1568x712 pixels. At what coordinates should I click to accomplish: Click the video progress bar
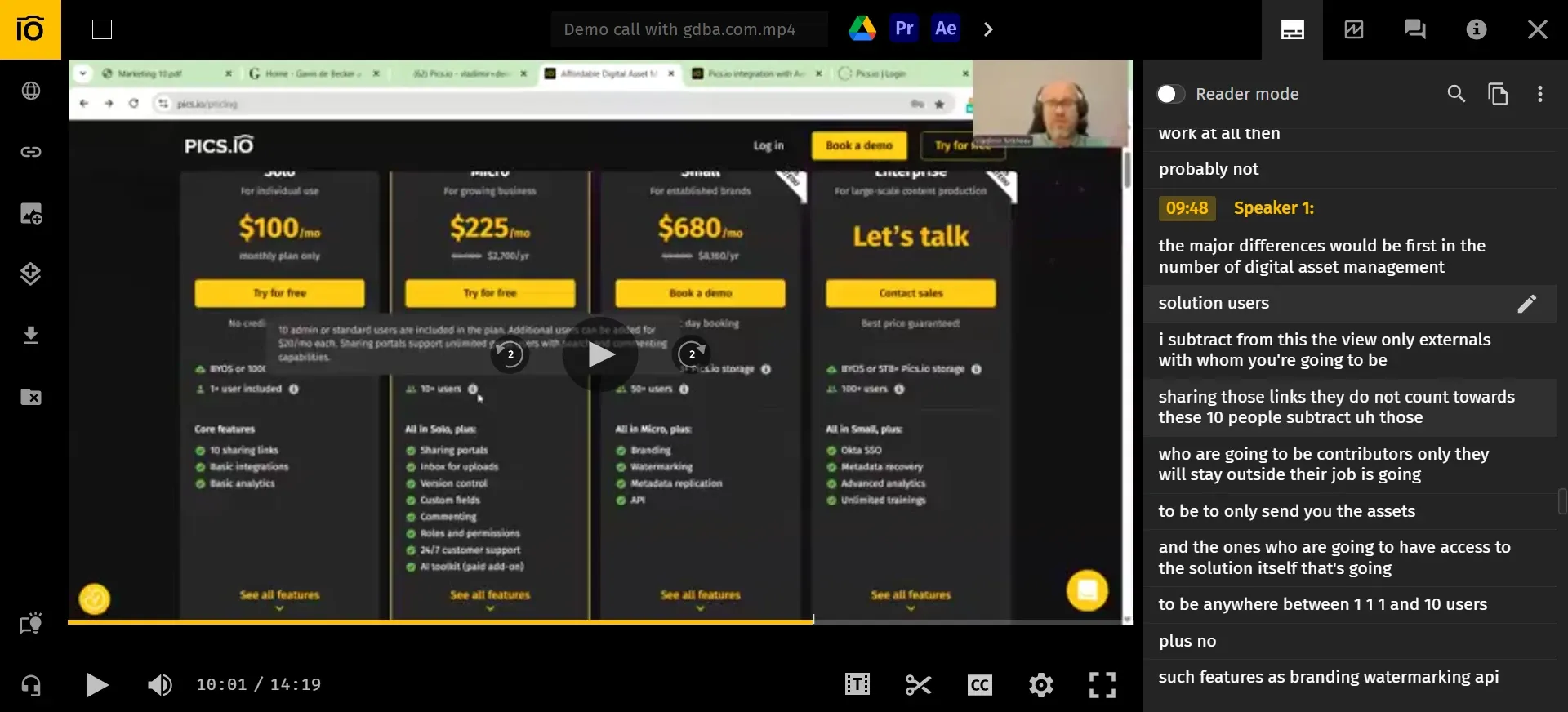[x=600, y=622]
